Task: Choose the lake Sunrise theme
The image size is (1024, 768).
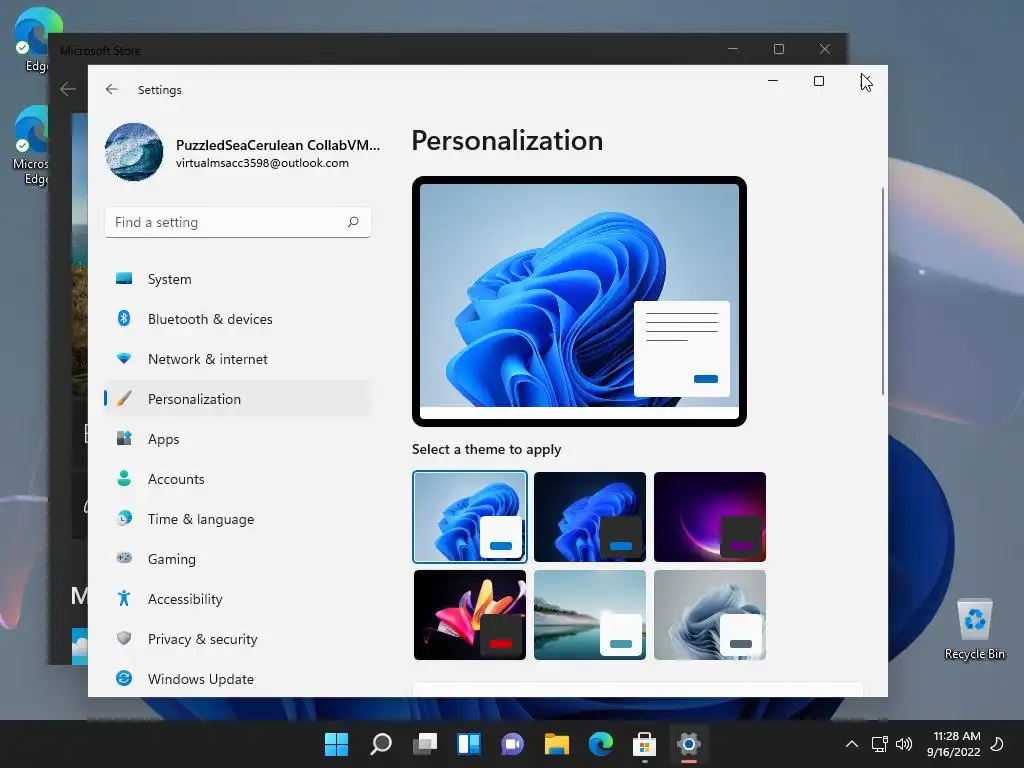Action: pos(590,615)
